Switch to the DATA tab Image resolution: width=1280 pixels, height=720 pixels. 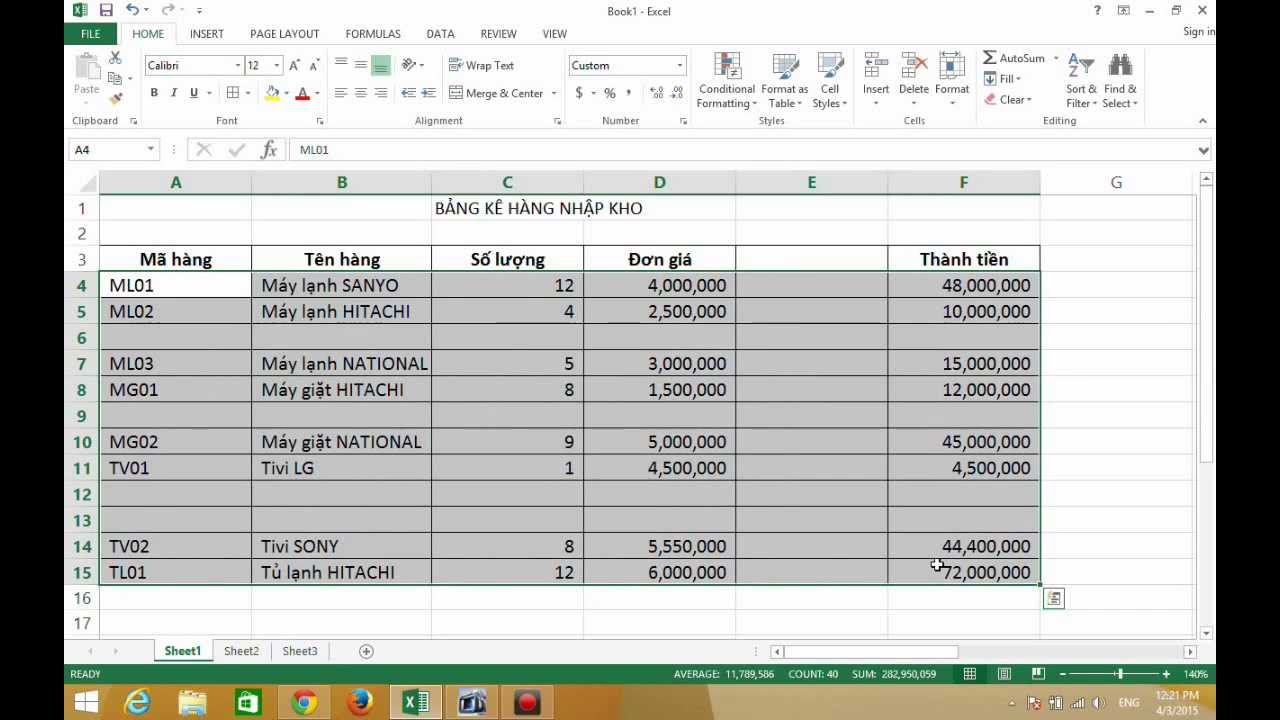point(440,34)
